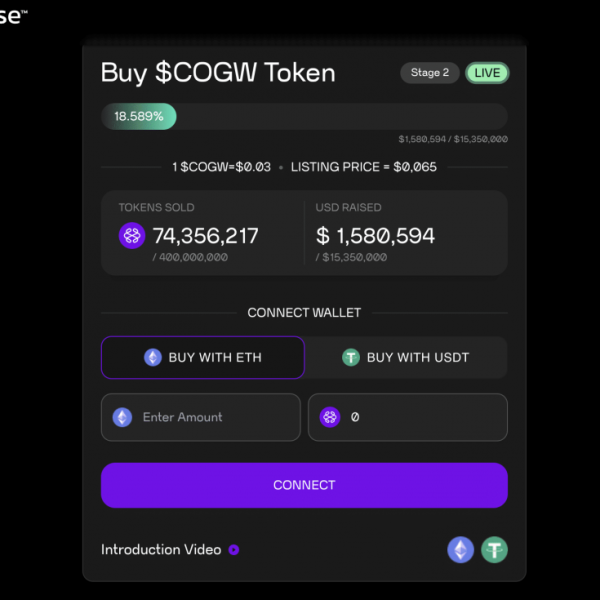Click the Stage 2 badge
600x600 pixels.
(x=430, y=73)
